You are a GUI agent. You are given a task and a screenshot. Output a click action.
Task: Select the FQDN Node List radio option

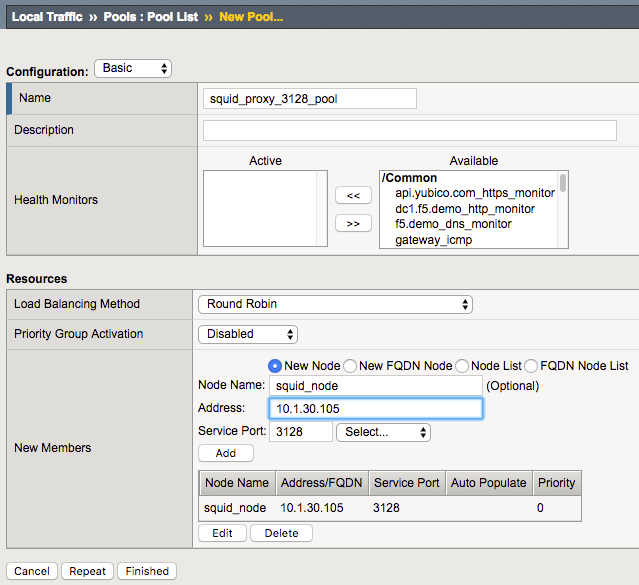pyautogui.click(x=532, y=366)
